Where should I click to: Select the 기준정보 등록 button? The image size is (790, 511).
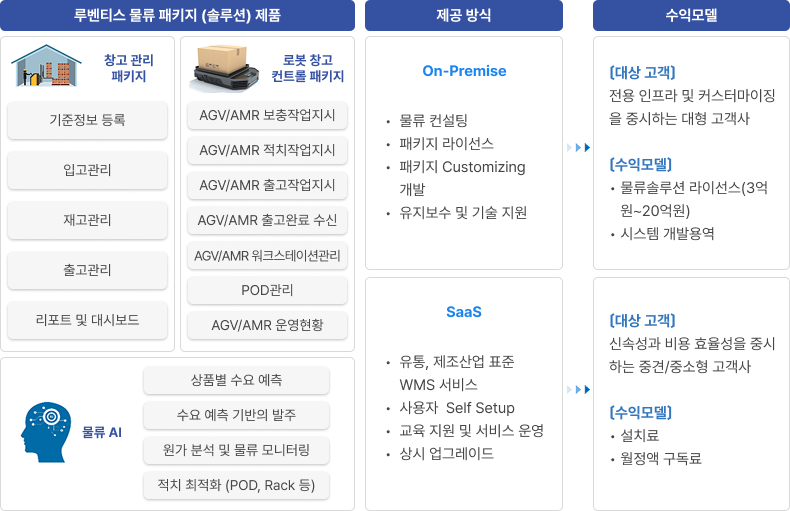click(88, 120)
